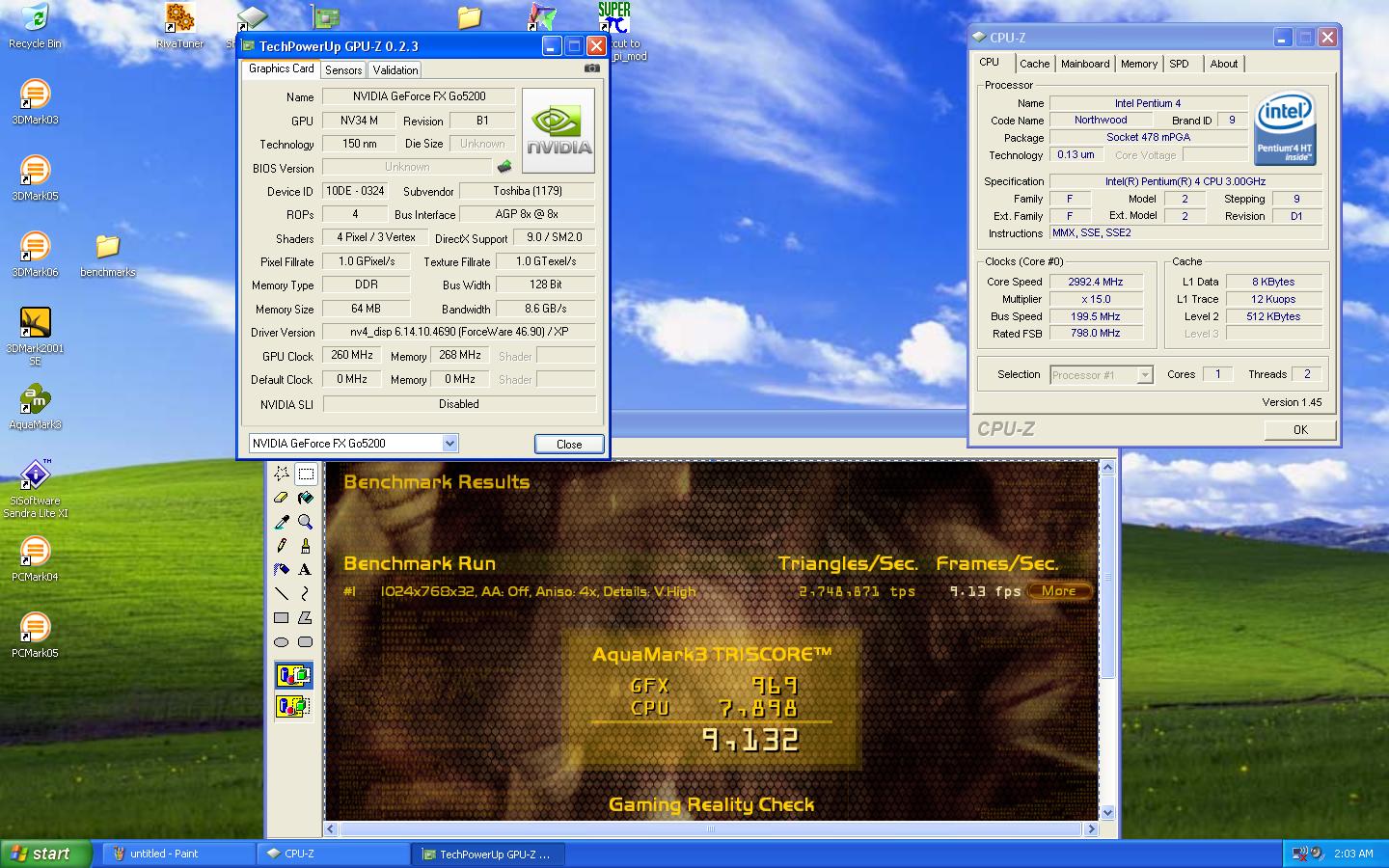Click the GPU Name field in GPU-Z
Screen dimensions: 1389x868
[x=419, y=96]
